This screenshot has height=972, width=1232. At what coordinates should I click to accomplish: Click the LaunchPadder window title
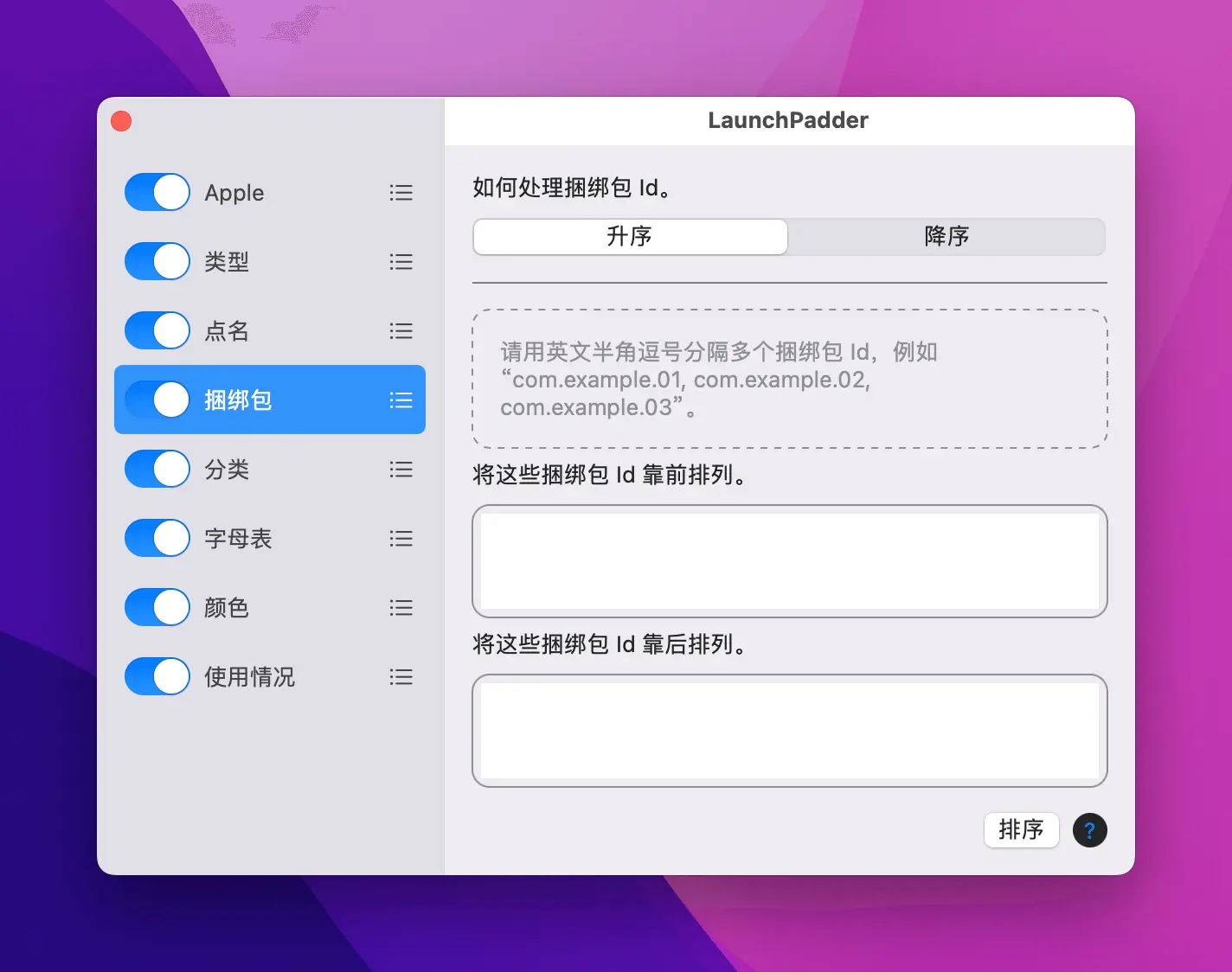788,120
